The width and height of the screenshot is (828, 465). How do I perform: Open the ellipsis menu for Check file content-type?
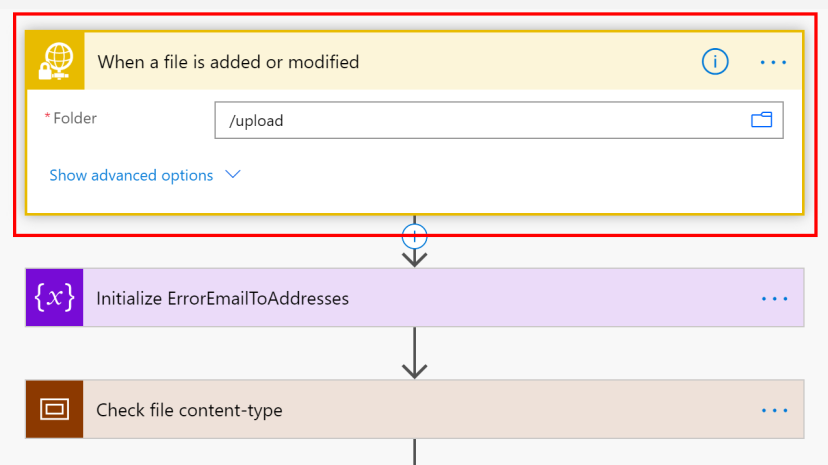tap(774, 410)
